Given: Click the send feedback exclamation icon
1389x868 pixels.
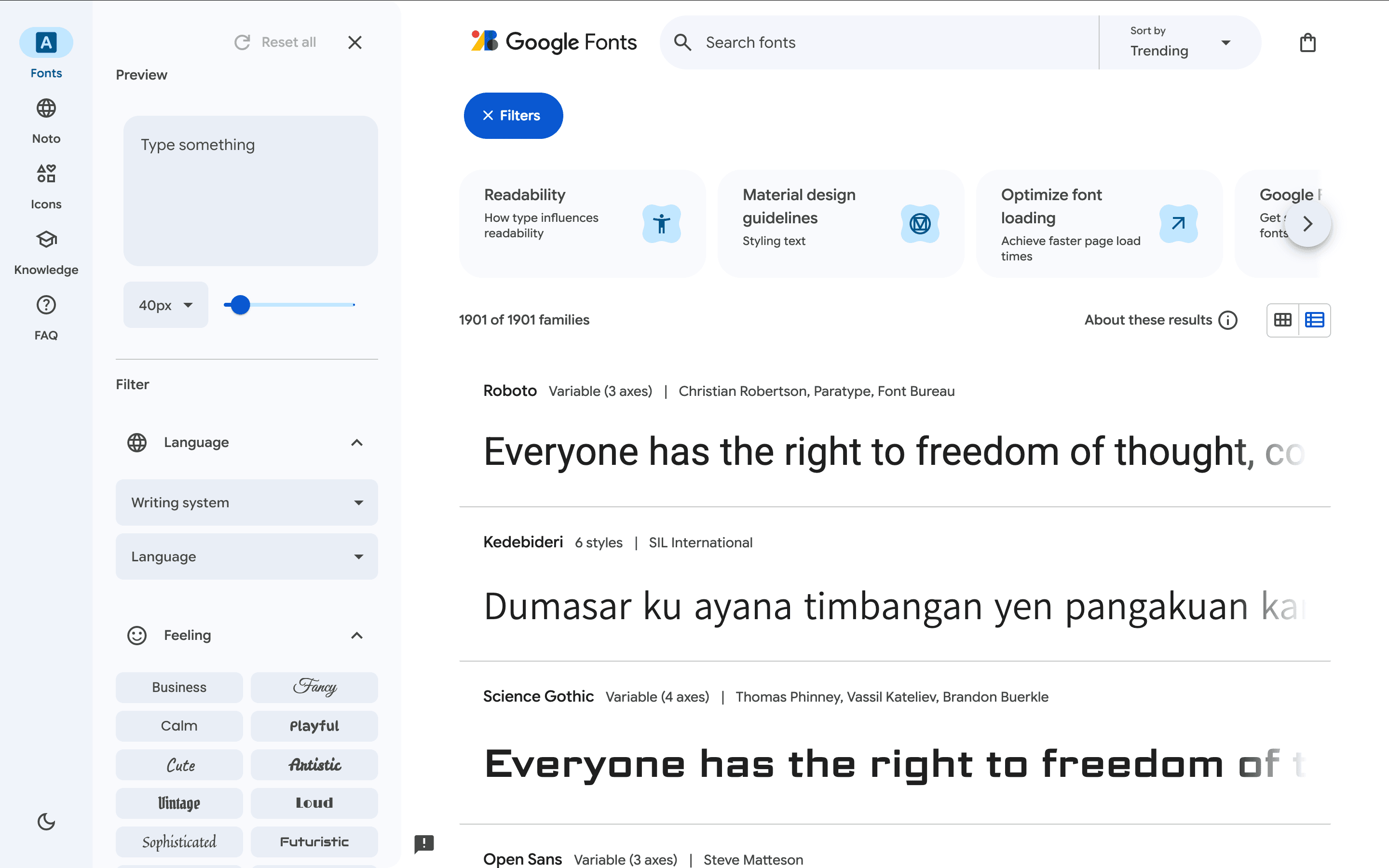Looking at the screenshot, I should pyautogui.click(x=424, y=843).
